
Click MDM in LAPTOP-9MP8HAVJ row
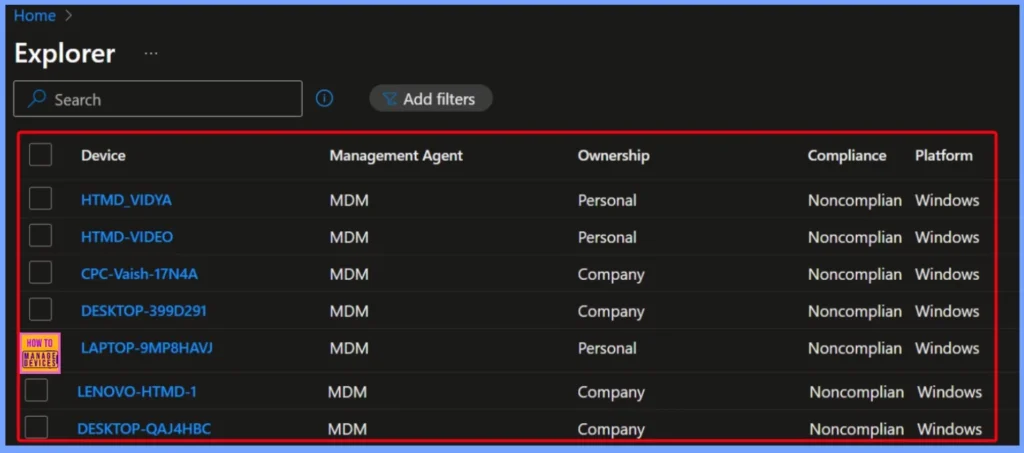point(349,349)
